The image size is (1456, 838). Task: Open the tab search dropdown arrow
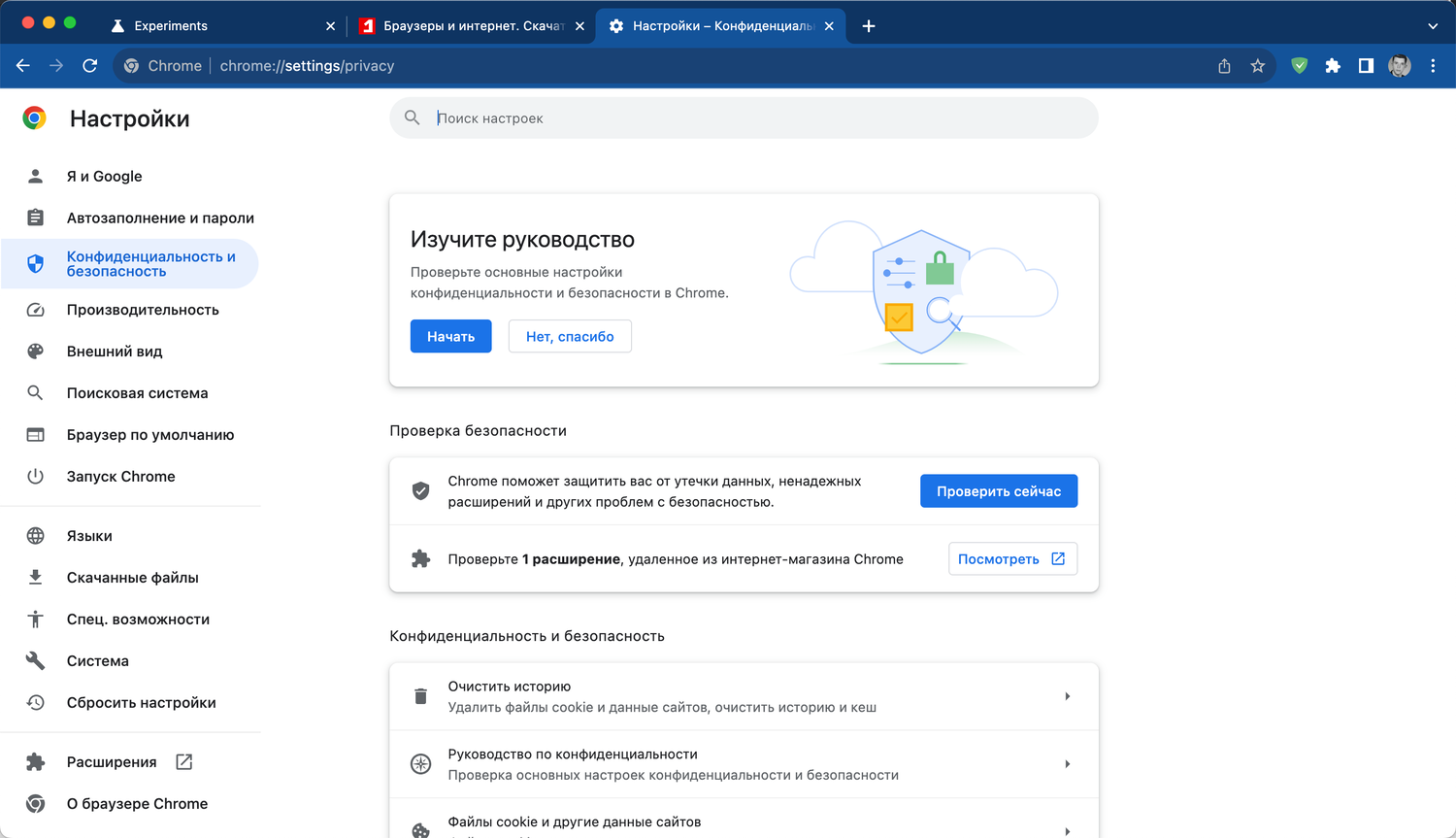1433,26
